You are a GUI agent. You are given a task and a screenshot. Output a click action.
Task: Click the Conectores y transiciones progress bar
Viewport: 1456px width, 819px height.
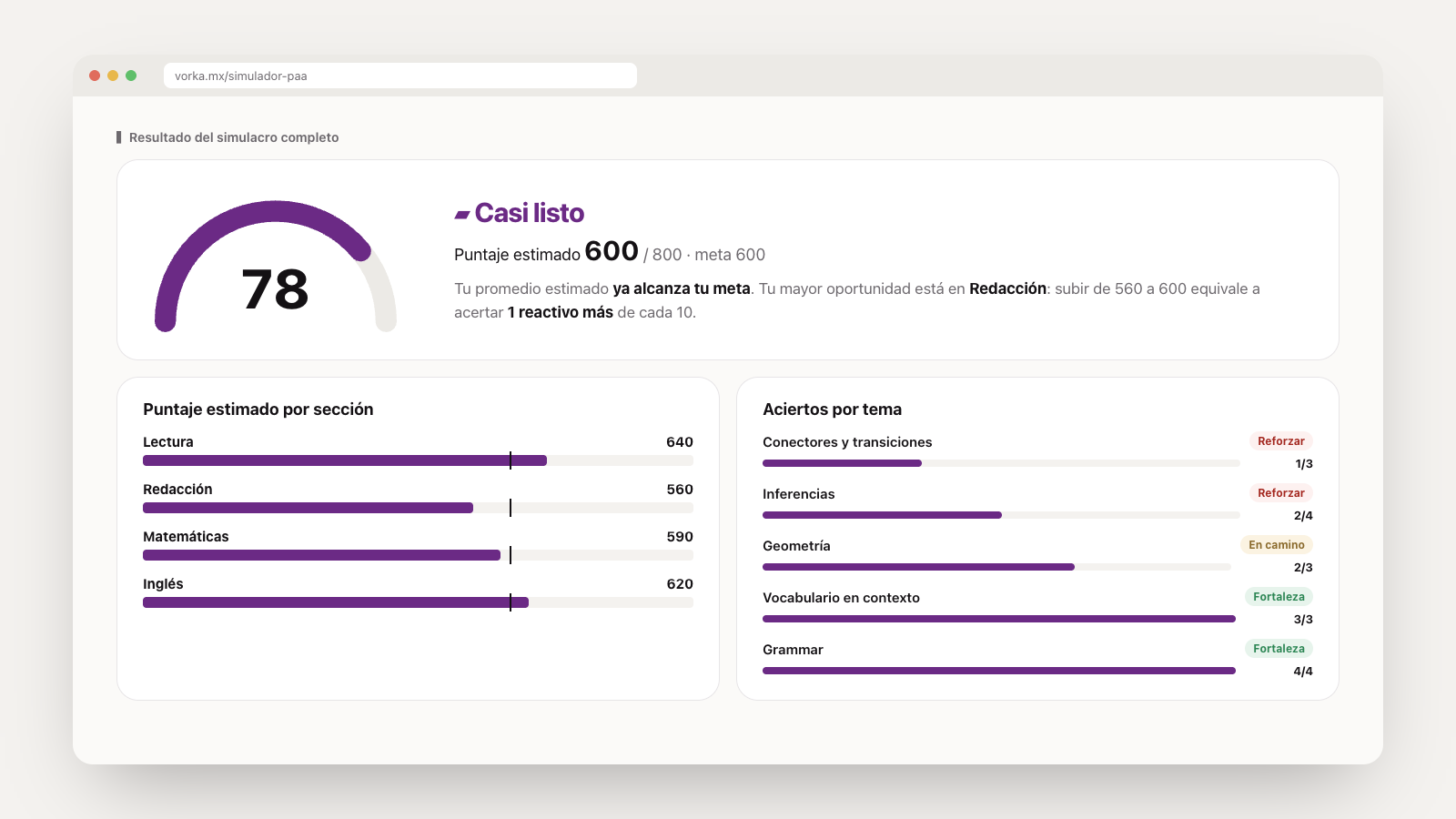point(1001,463)
